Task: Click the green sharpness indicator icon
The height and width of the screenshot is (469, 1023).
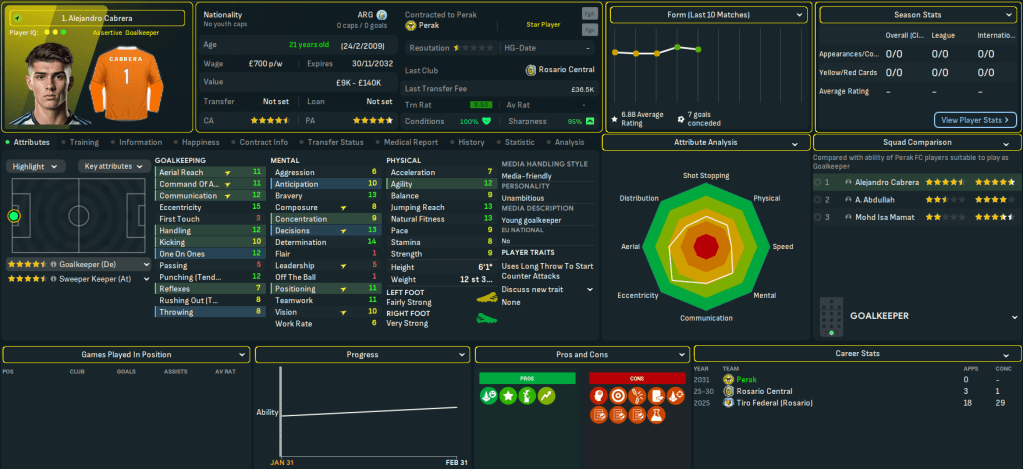Action: tap(590, 121)
